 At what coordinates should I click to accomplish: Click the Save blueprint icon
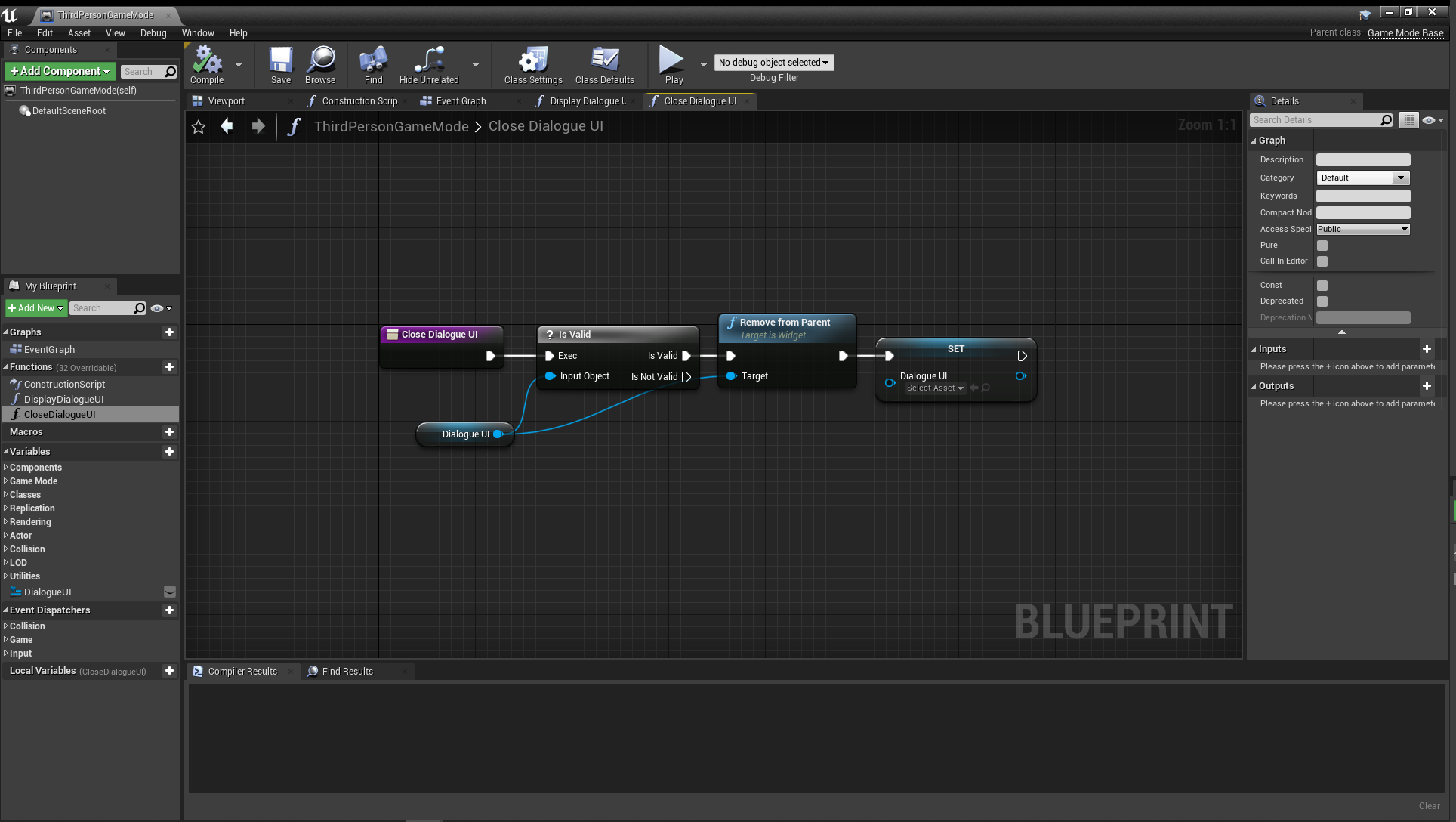click(x=280, y=62)
